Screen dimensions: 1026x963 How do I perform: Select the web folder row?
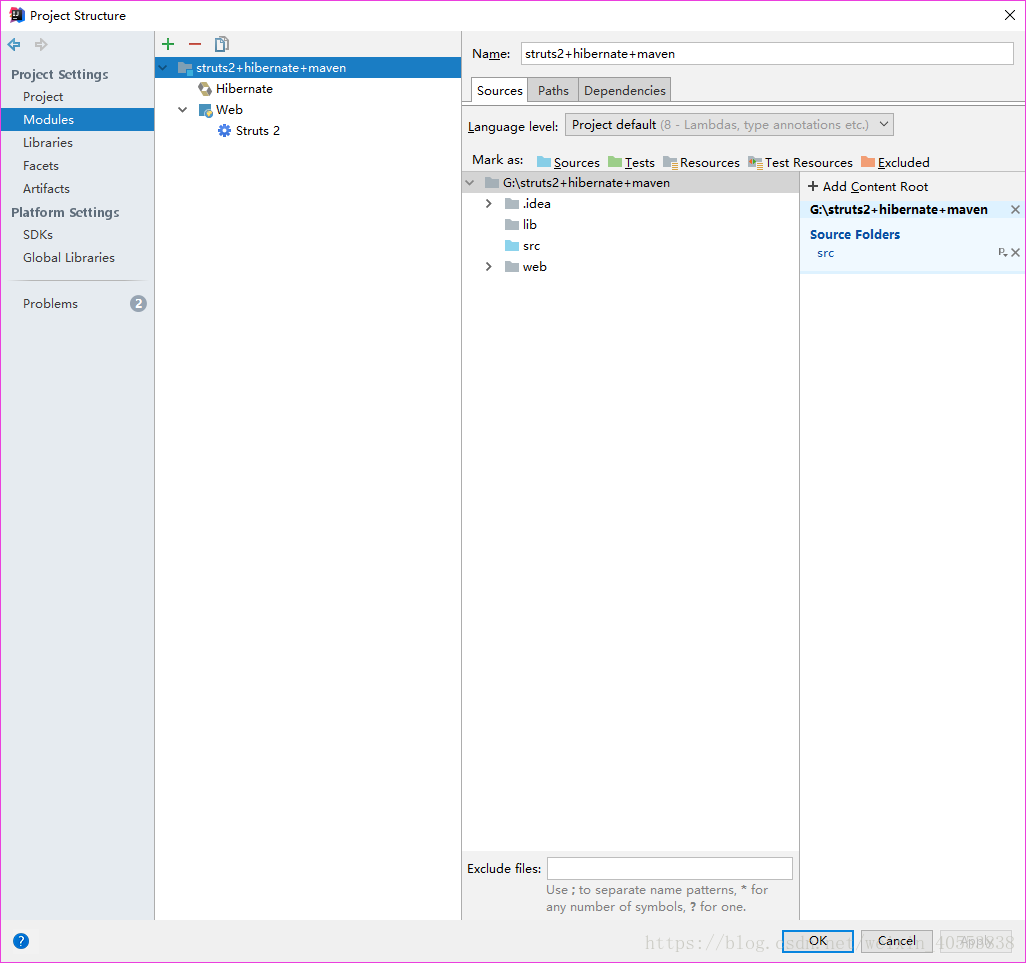click(x=631, y=266)
